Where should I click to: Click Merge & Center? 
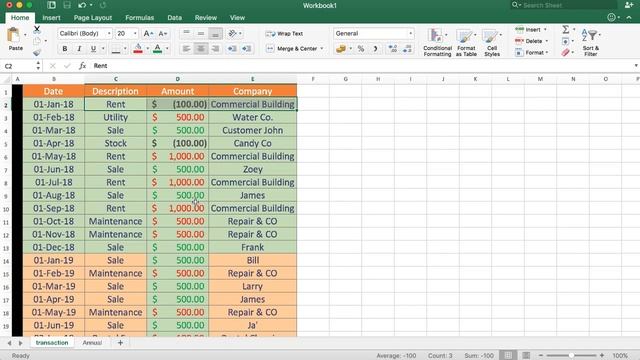click(x=291, y=49)
